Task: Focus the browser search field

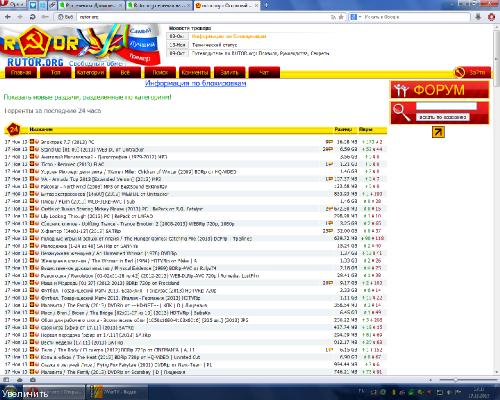Action: tap(417, 17)
